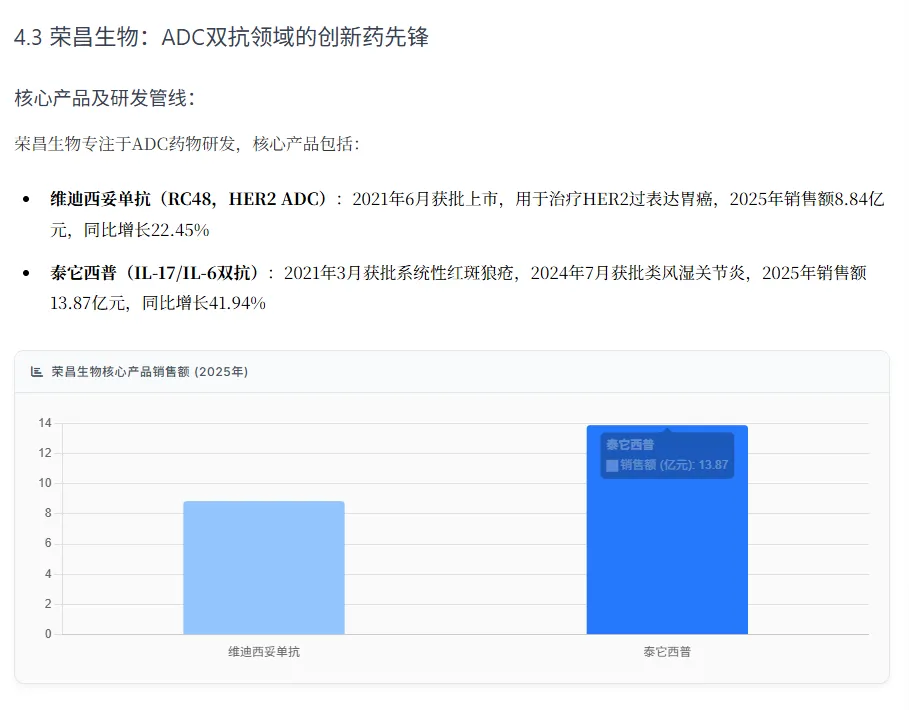Viewport: 909px width, 710px height.
Task: Click the y-axis value 2
Action: click(x=48, y=604)
